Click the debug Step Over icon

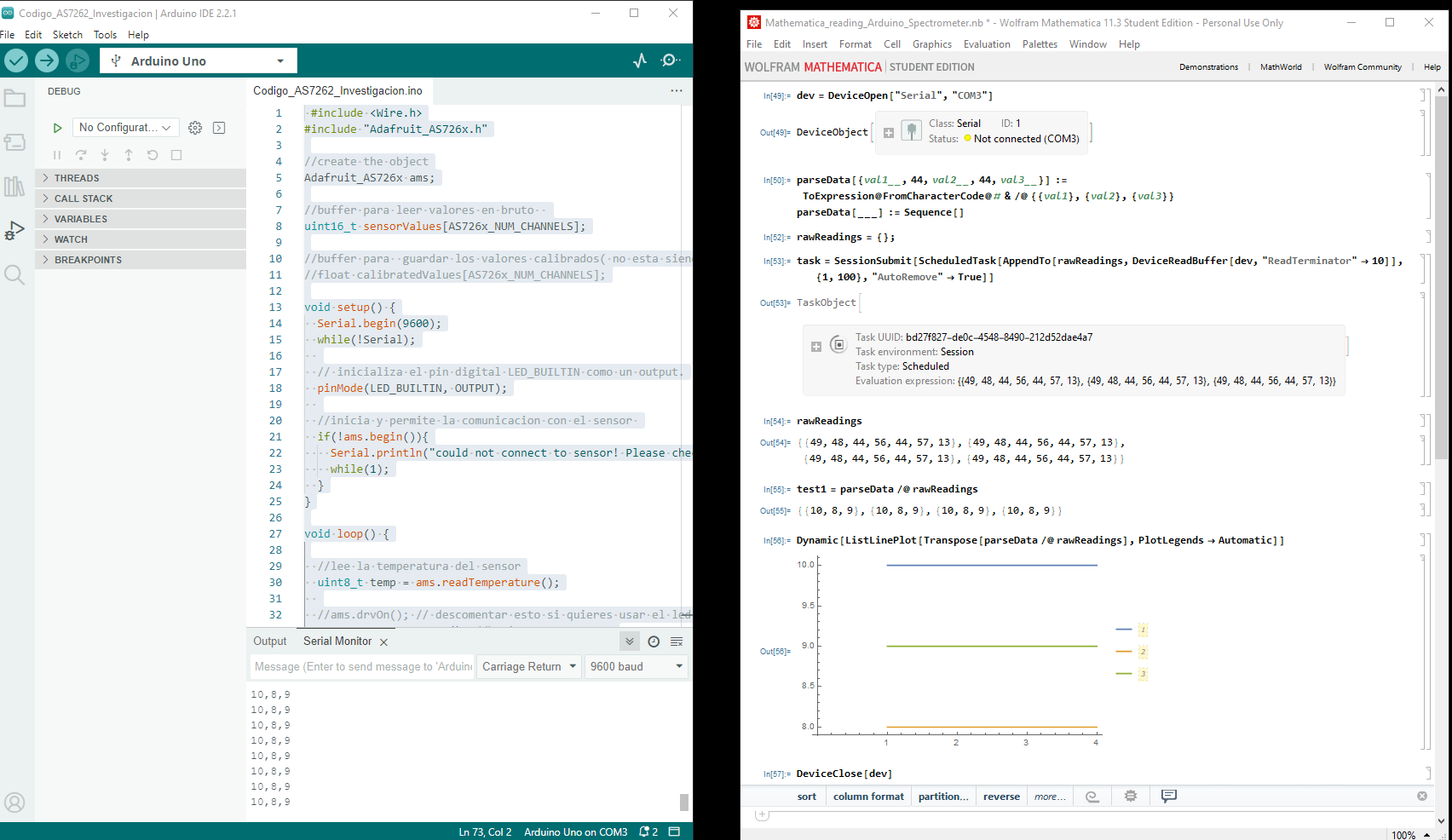tap(81, 155)
